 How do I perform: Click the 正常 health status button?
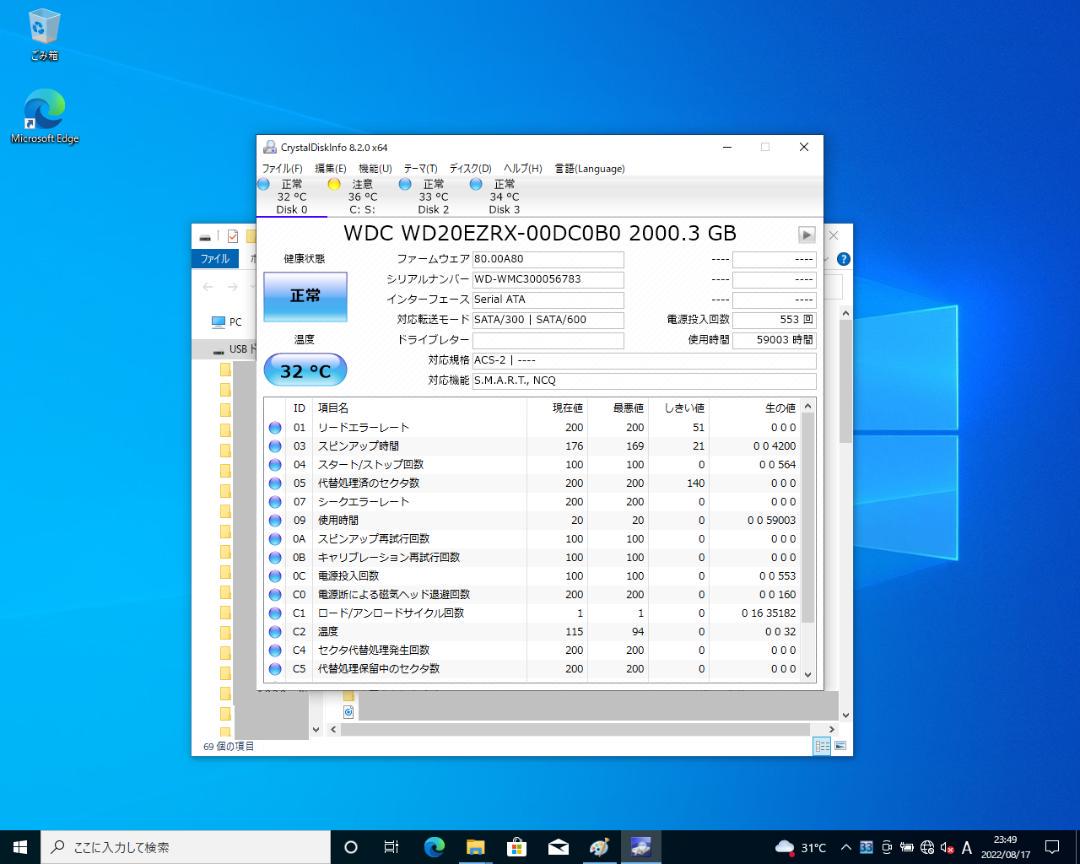pos(305,296)
